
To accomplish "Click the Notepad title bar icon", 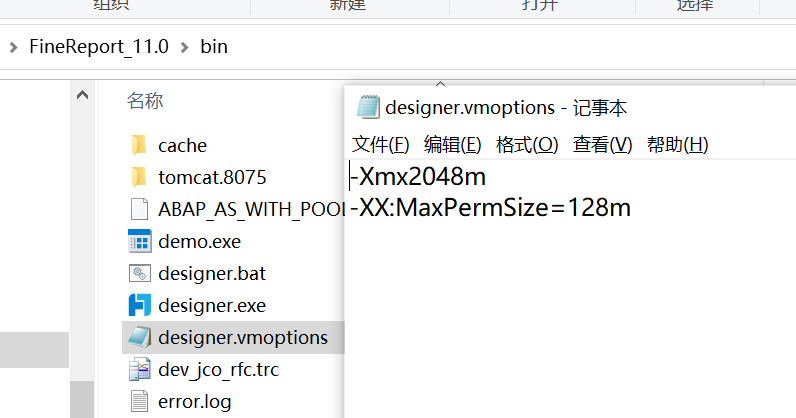I will tap(368, 107).
